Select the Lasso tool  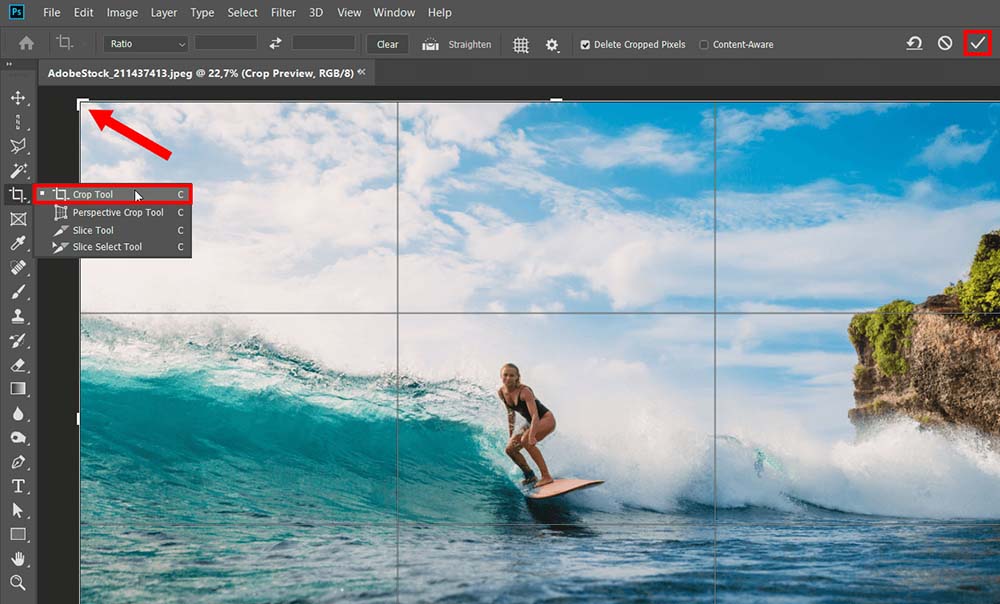pyautogui.click(x=18, y=146)
